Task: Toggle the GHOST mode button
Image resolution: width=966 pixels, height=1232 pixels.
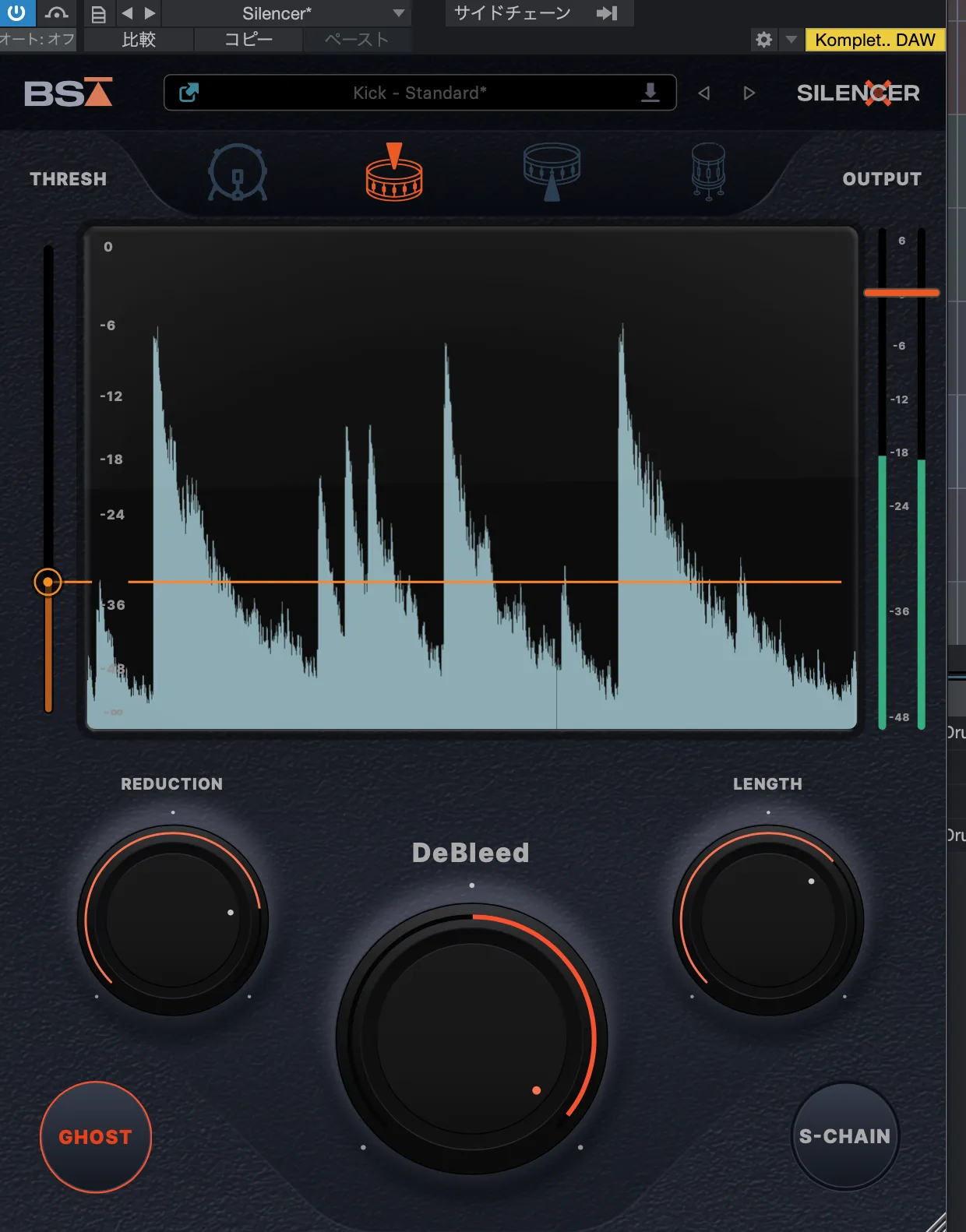Action: [96, 1137]
